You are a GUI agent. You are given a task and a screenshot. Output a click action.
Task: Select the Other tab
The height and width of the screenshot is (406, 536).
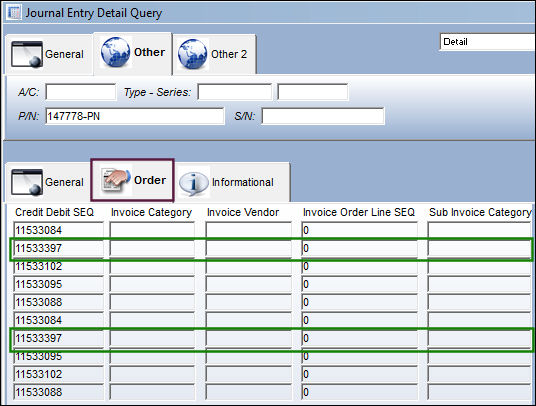coord(133,53)
